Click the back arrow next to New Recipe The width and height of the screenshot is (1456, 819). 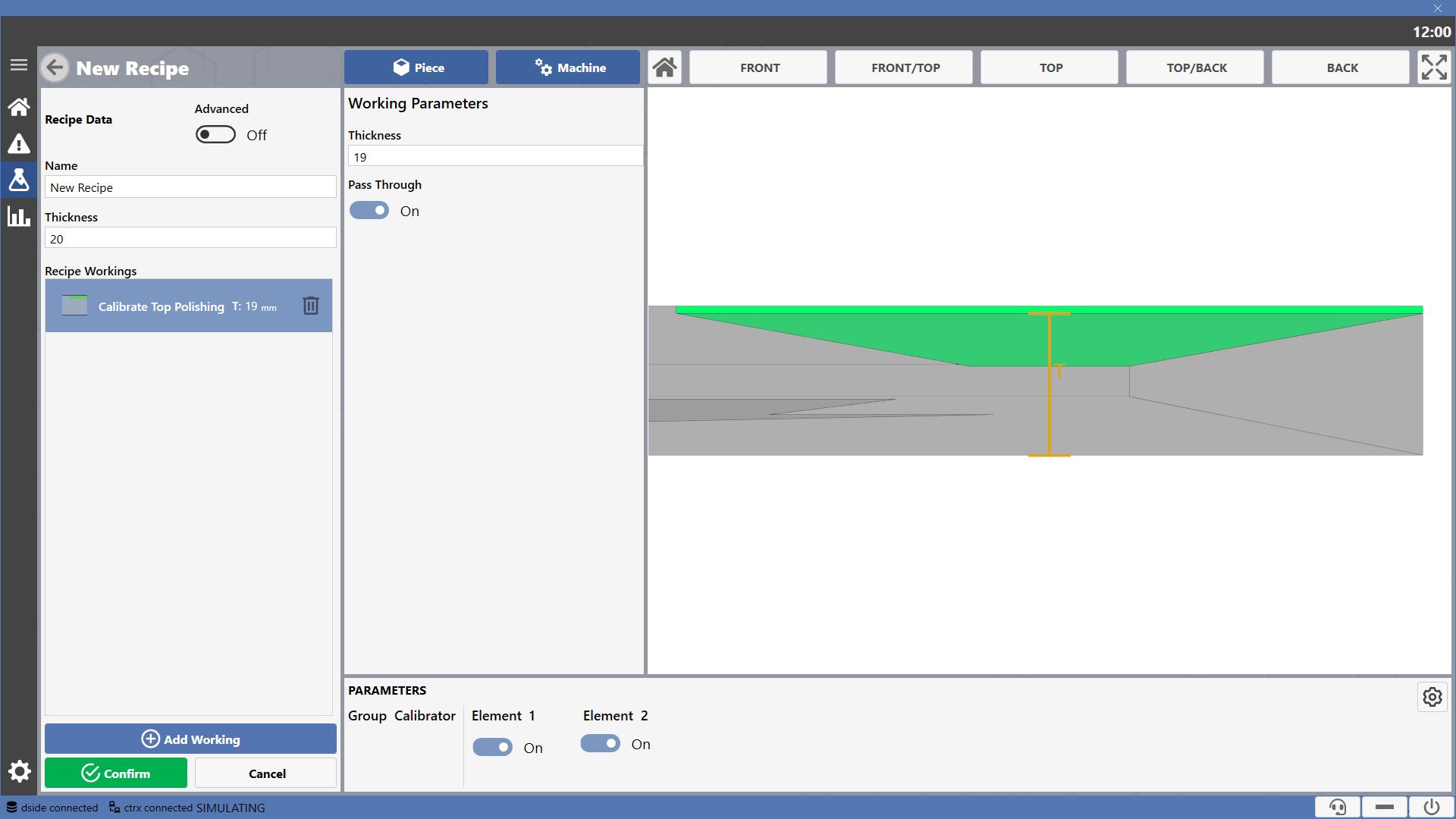pos(55,67)
